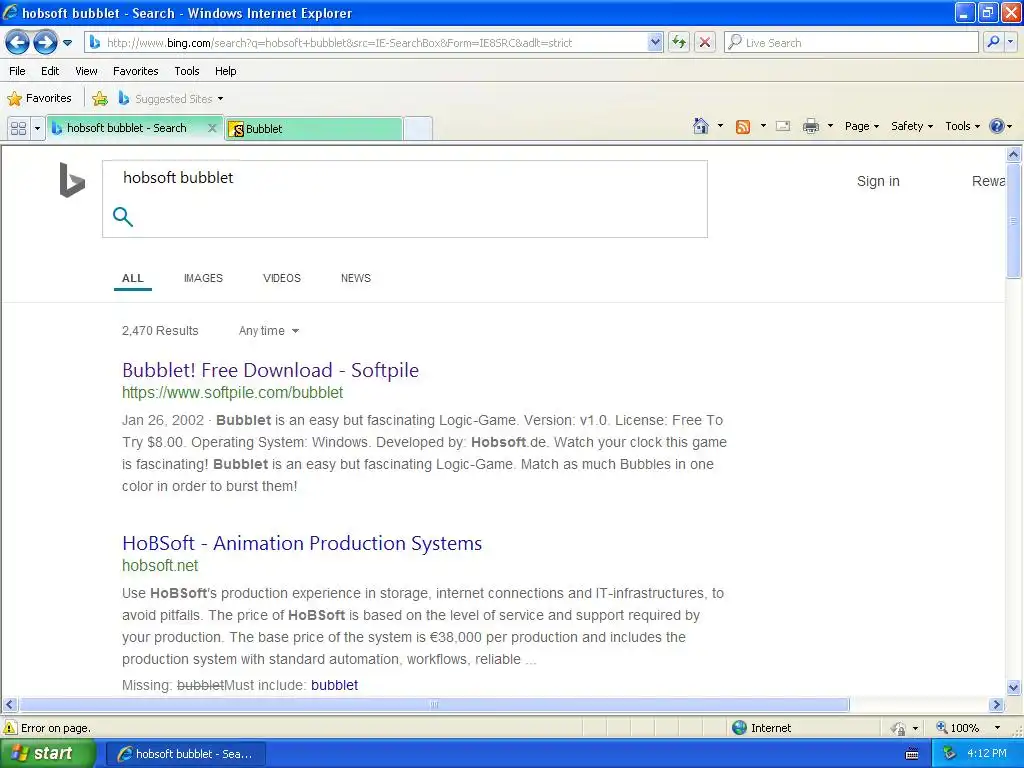
Task: Click the Protected Mode status icon
Action: tap(899, 728)
